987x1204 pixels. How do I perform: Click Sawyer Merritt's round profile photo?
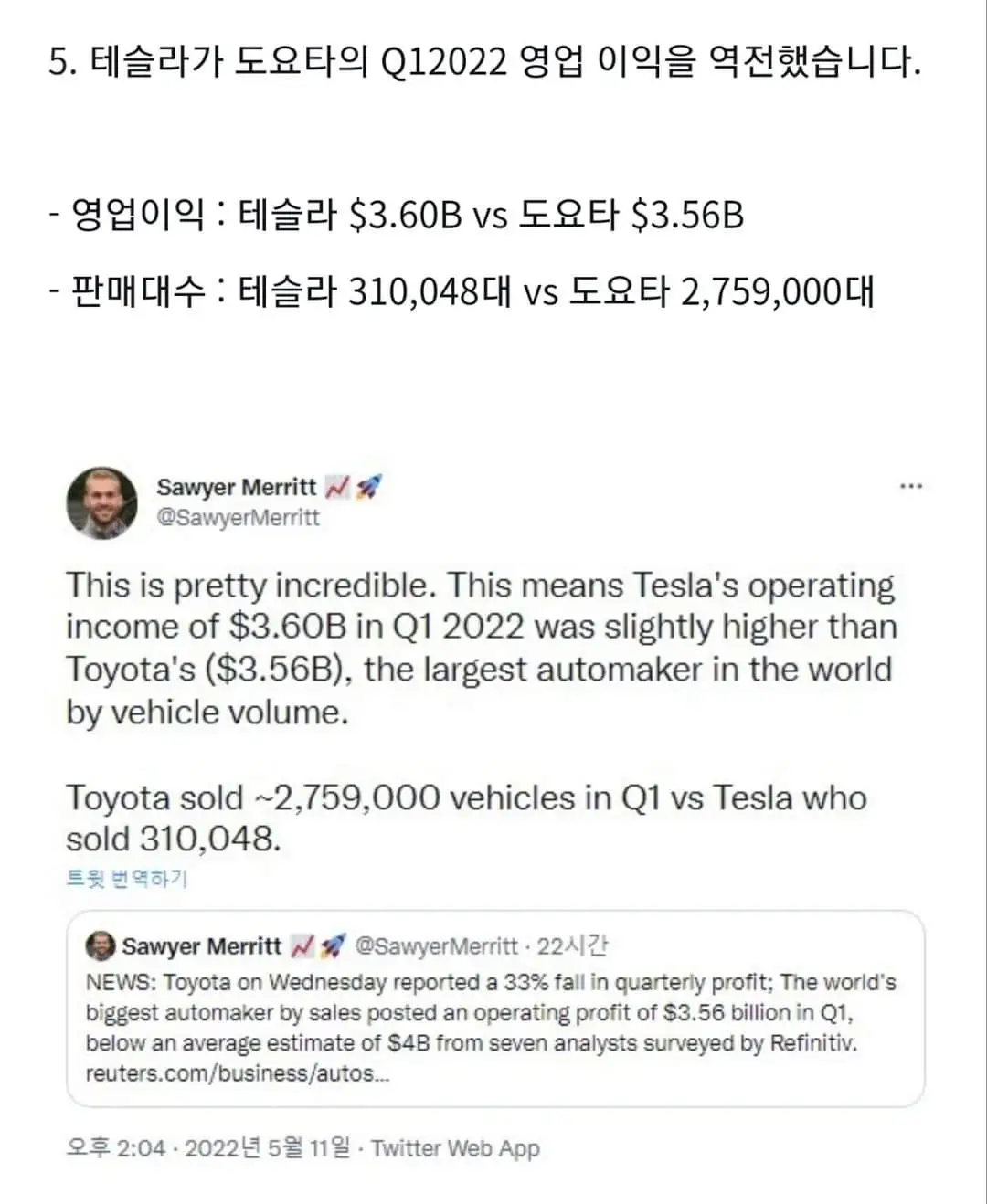(x=102, y=502)
